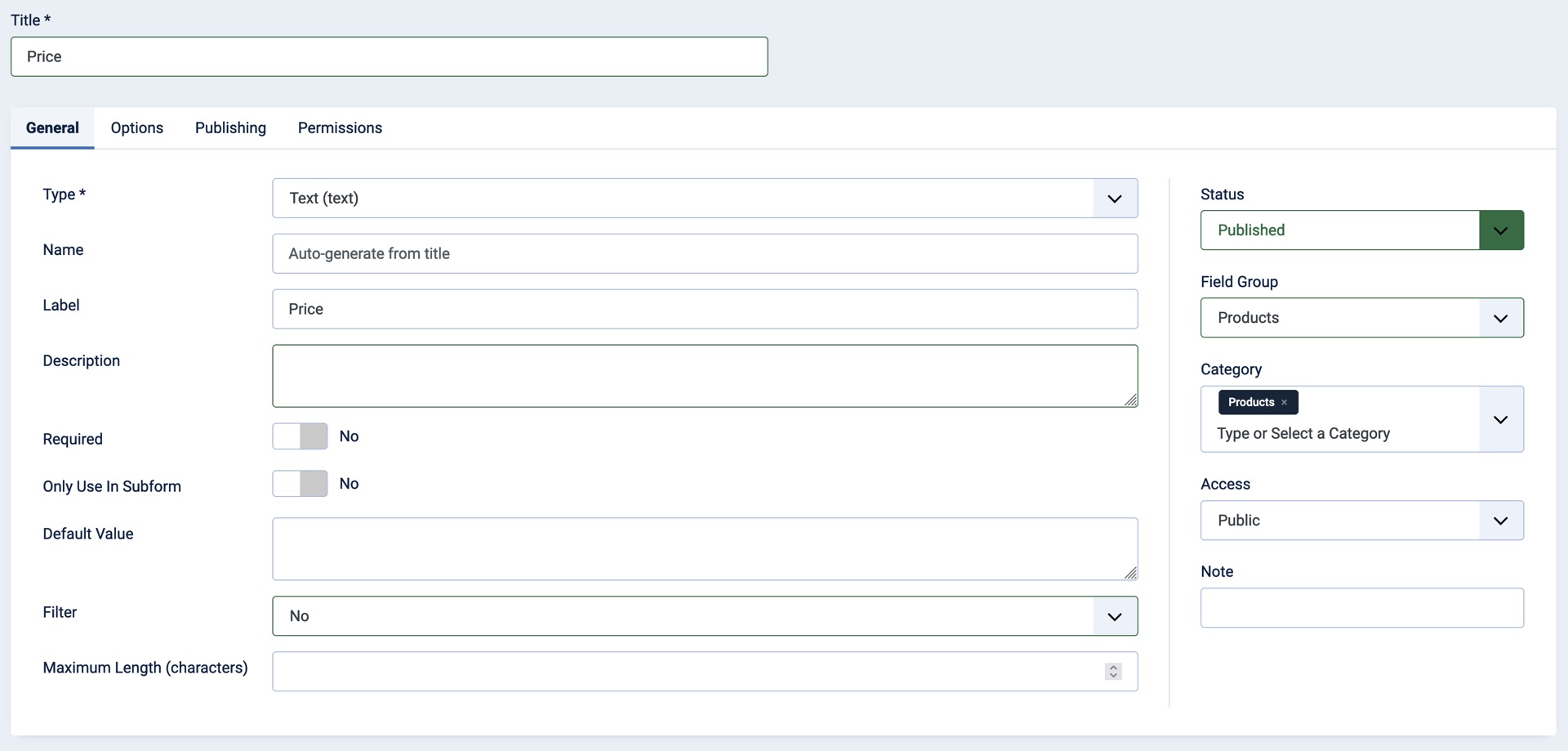Open the Access dropdown showing Public
The height and width of the screenshot is (751, 1568).
(x=1361, y=521)
